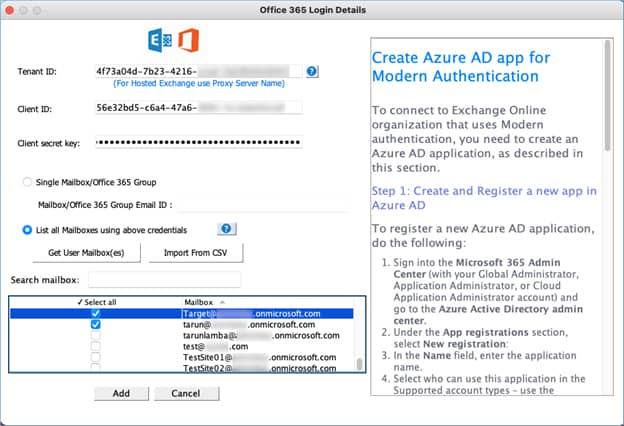
Task: Click Import From CSV button
Action: click(196, 253)
